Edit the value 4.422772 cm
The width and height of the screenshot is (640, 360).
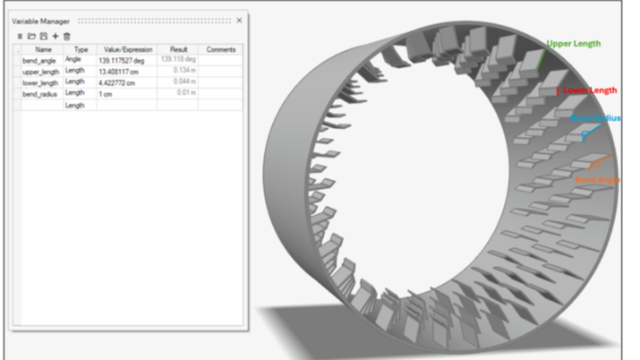127,83
